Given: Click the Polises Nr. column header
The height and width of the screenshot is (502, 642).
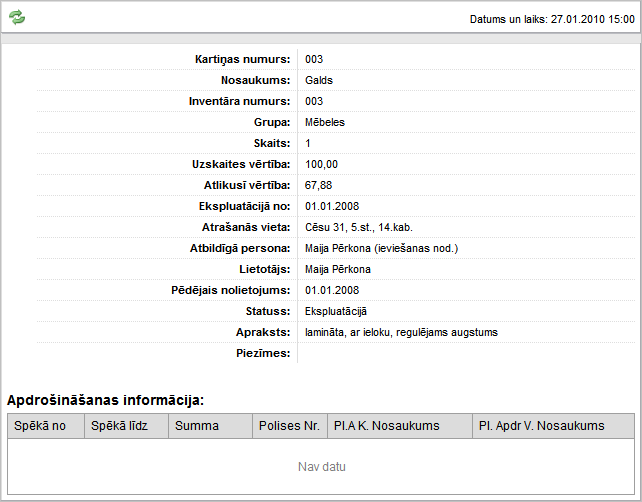Looking at the screenshot, I should (x=289, y=426).
